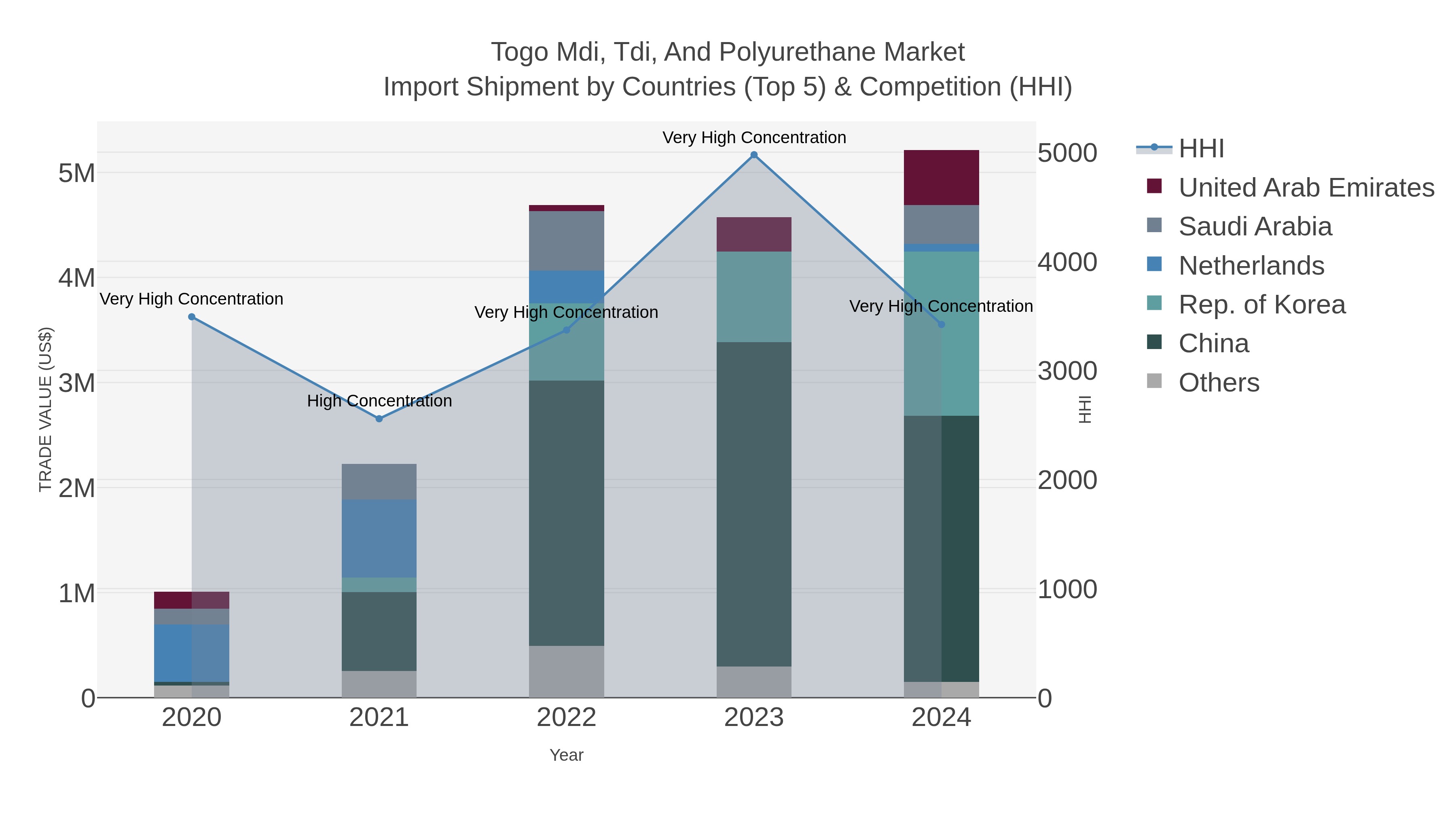The width and height of the screenshot is (1456, 819).
Task: Click the United Arab Emirates maroon legend swatch
Action: click(1154, 186)
